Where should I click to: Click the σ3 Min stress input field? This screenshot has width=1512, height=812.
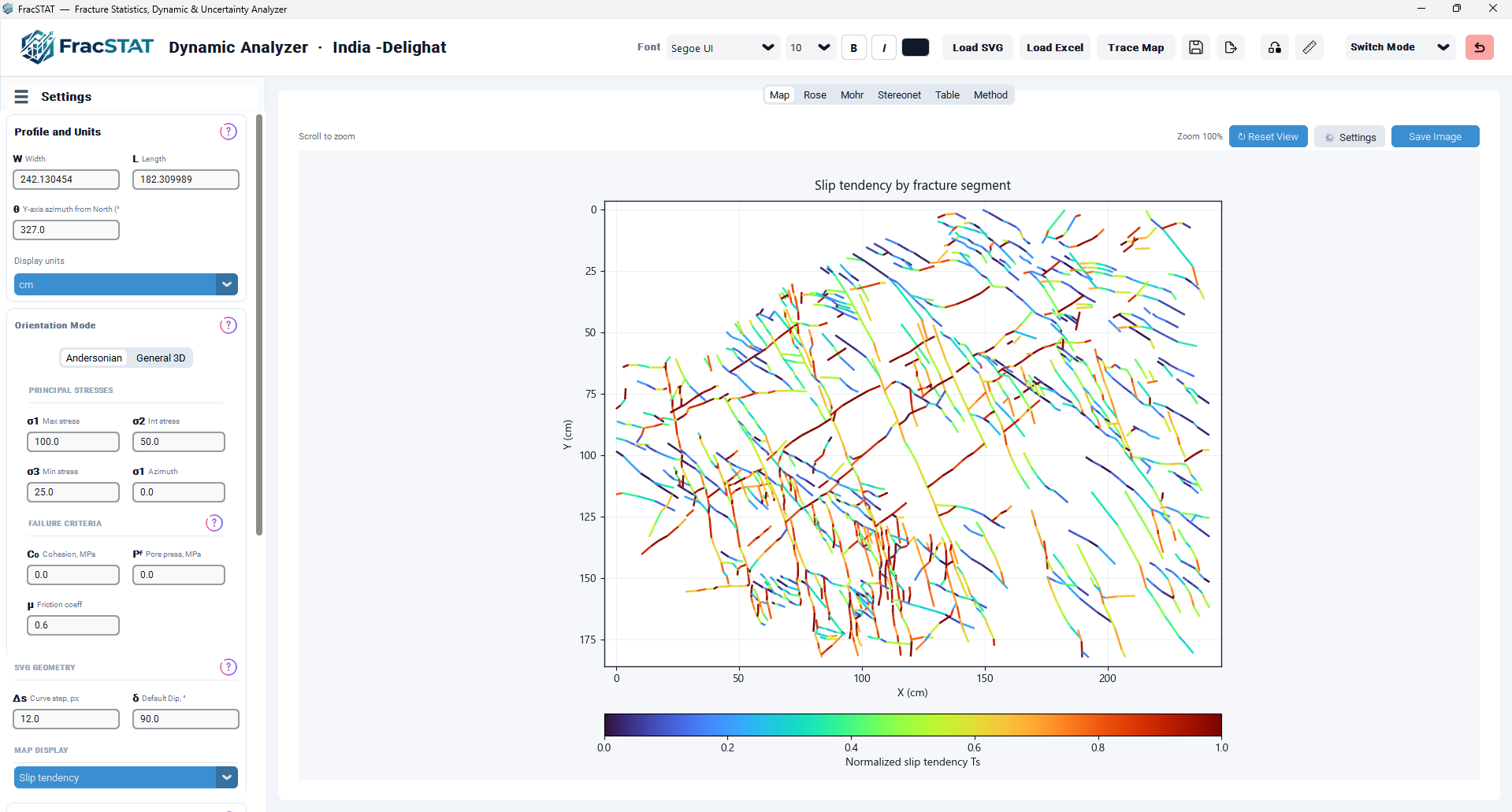[73, 492]
